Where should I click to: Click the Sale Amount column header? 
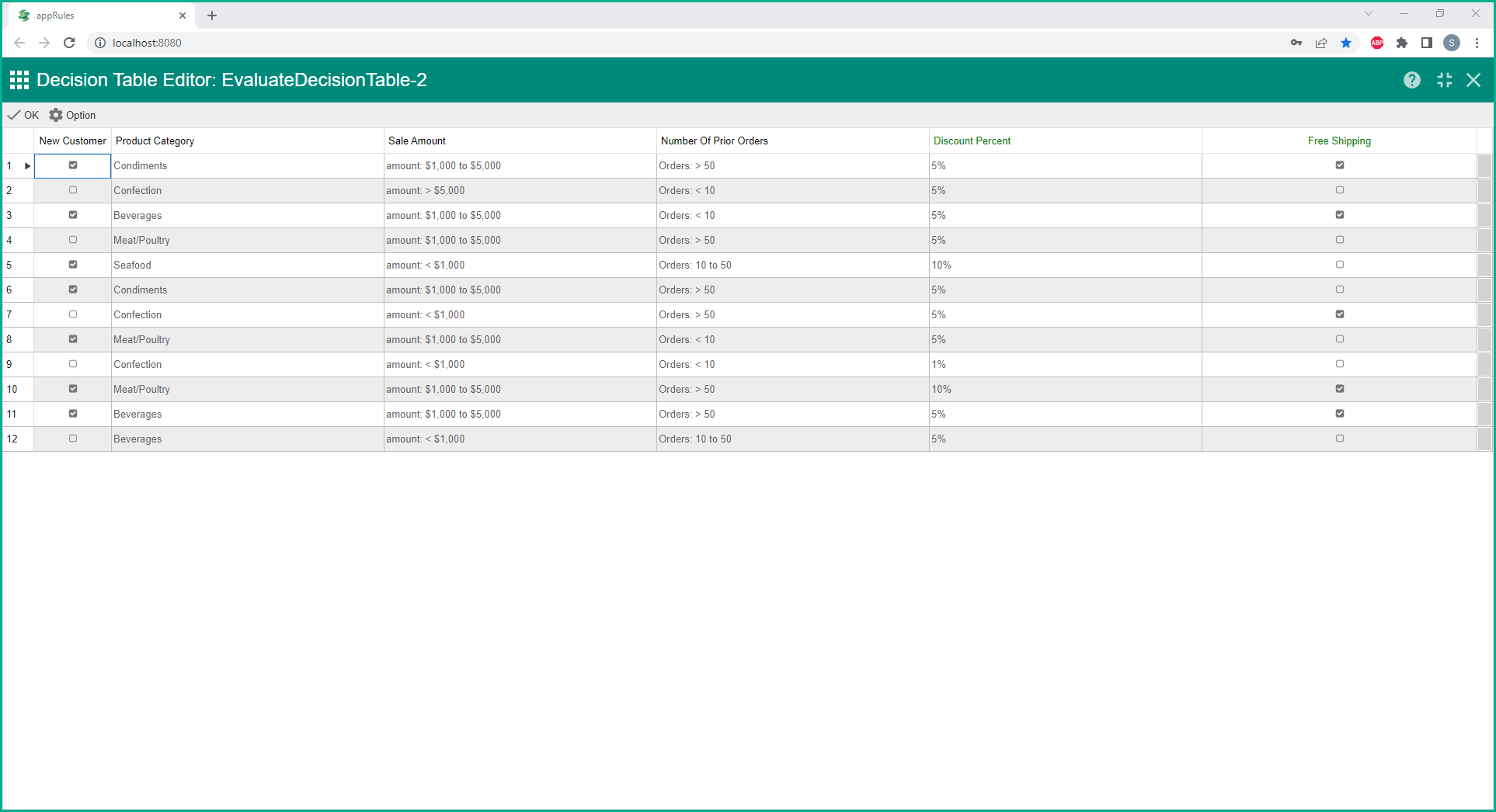[520, 141]
